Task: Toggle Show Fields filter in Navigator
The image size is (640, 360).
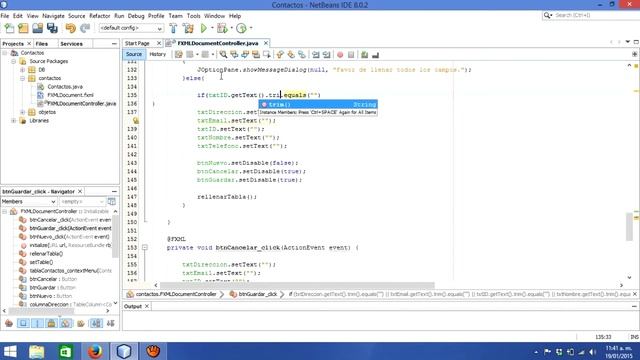Action: 23,324
